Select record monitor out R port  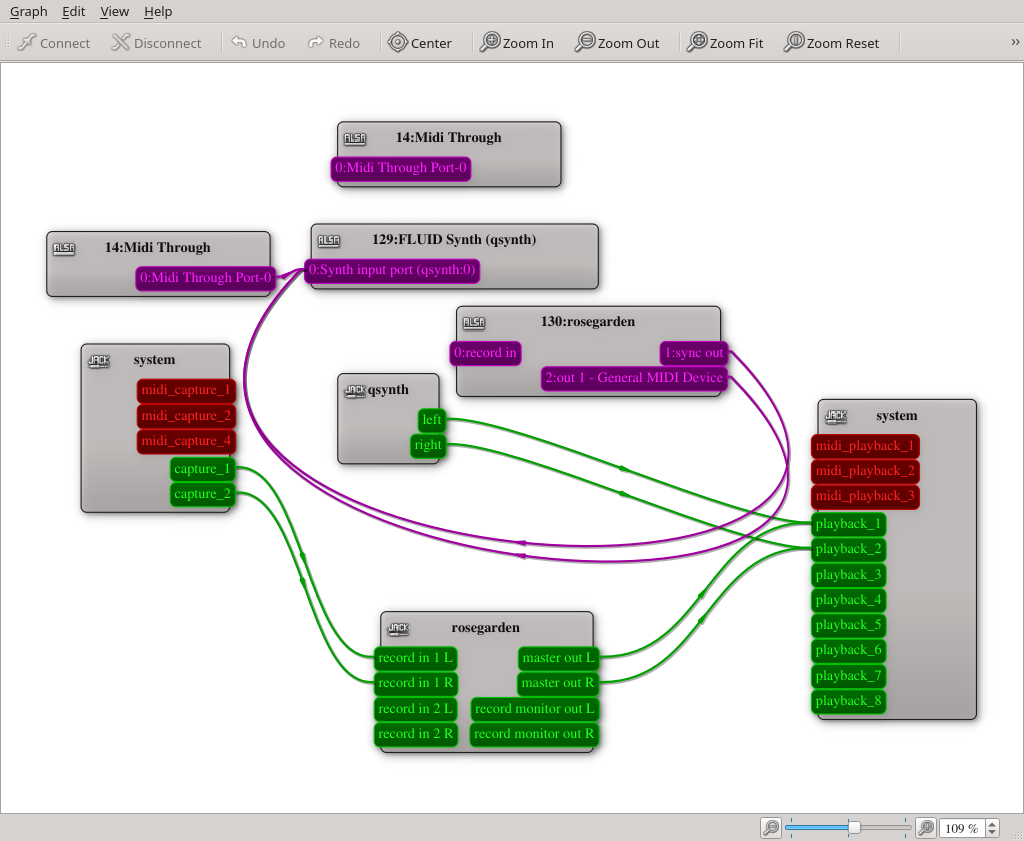534,734
